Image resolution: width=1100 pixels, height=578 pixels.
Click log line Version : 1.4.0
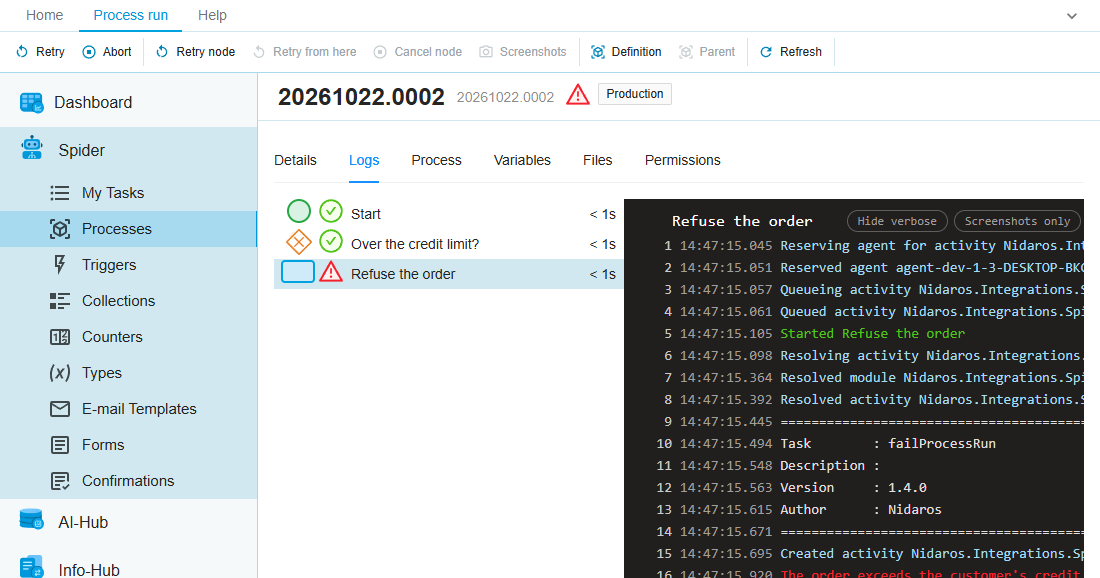tap(853, 488)
